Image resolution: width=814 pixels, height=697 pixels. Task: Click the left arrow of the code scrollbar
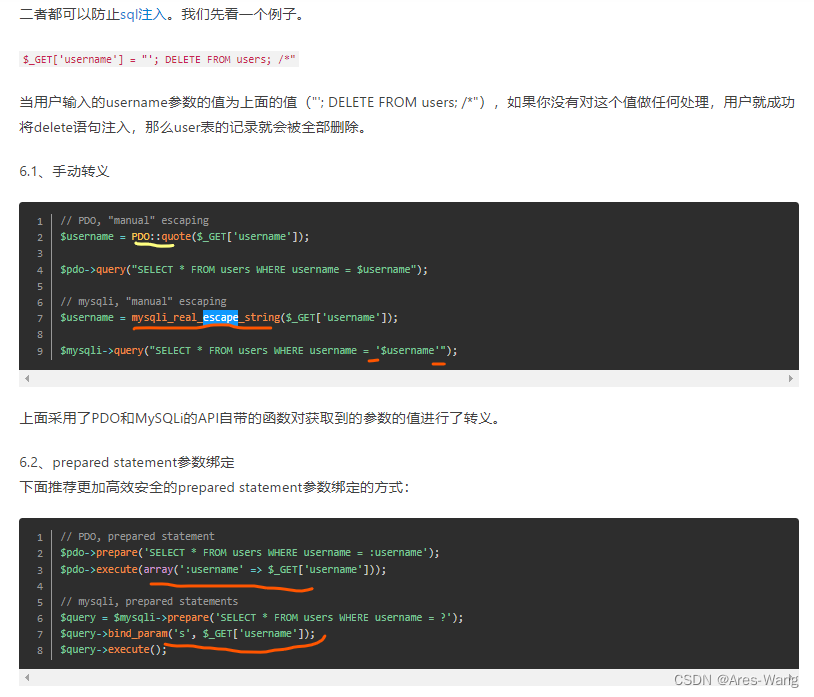(26, 378)
